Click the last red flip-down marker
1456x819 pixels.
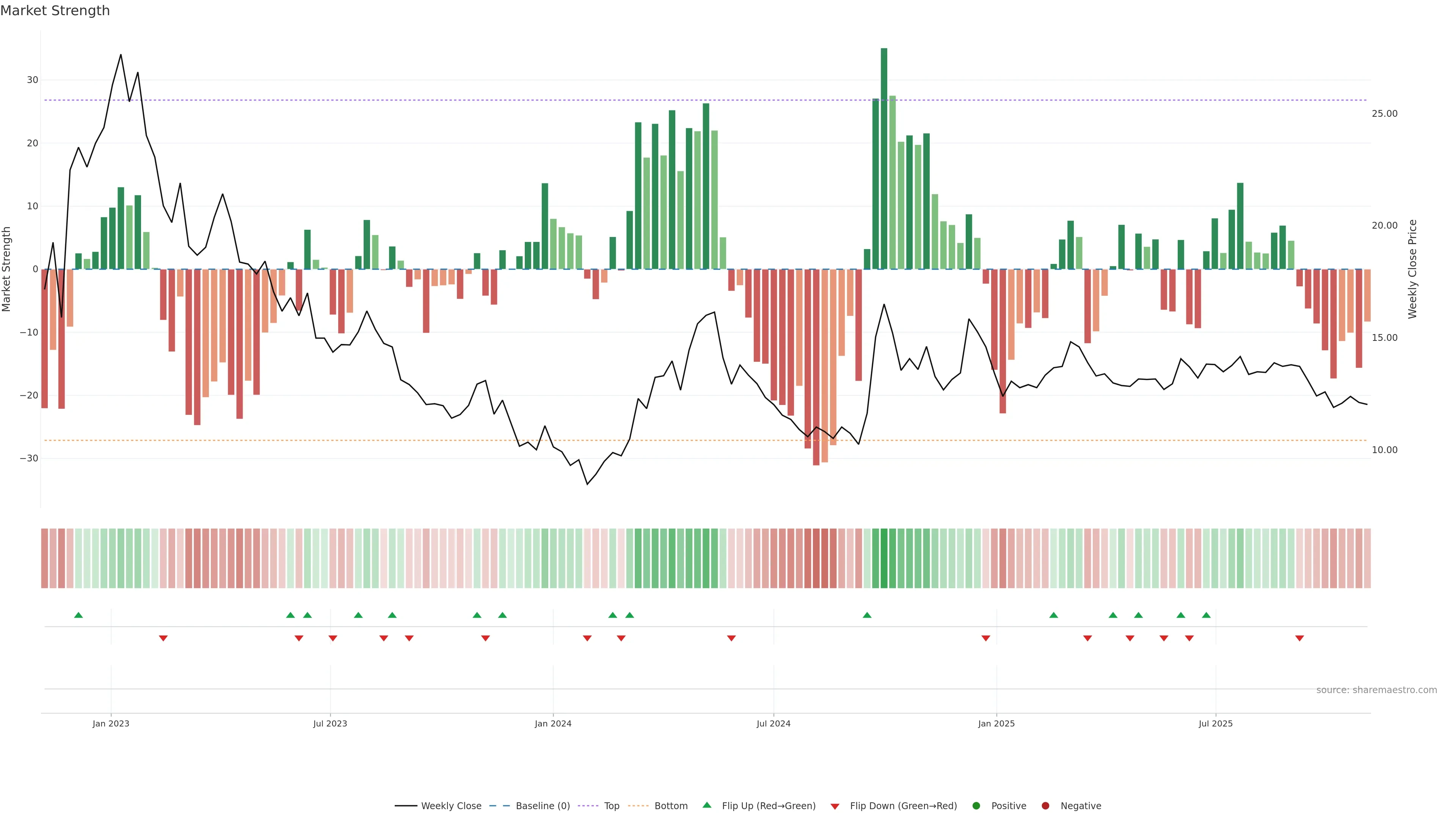(x=1299, y=638)
